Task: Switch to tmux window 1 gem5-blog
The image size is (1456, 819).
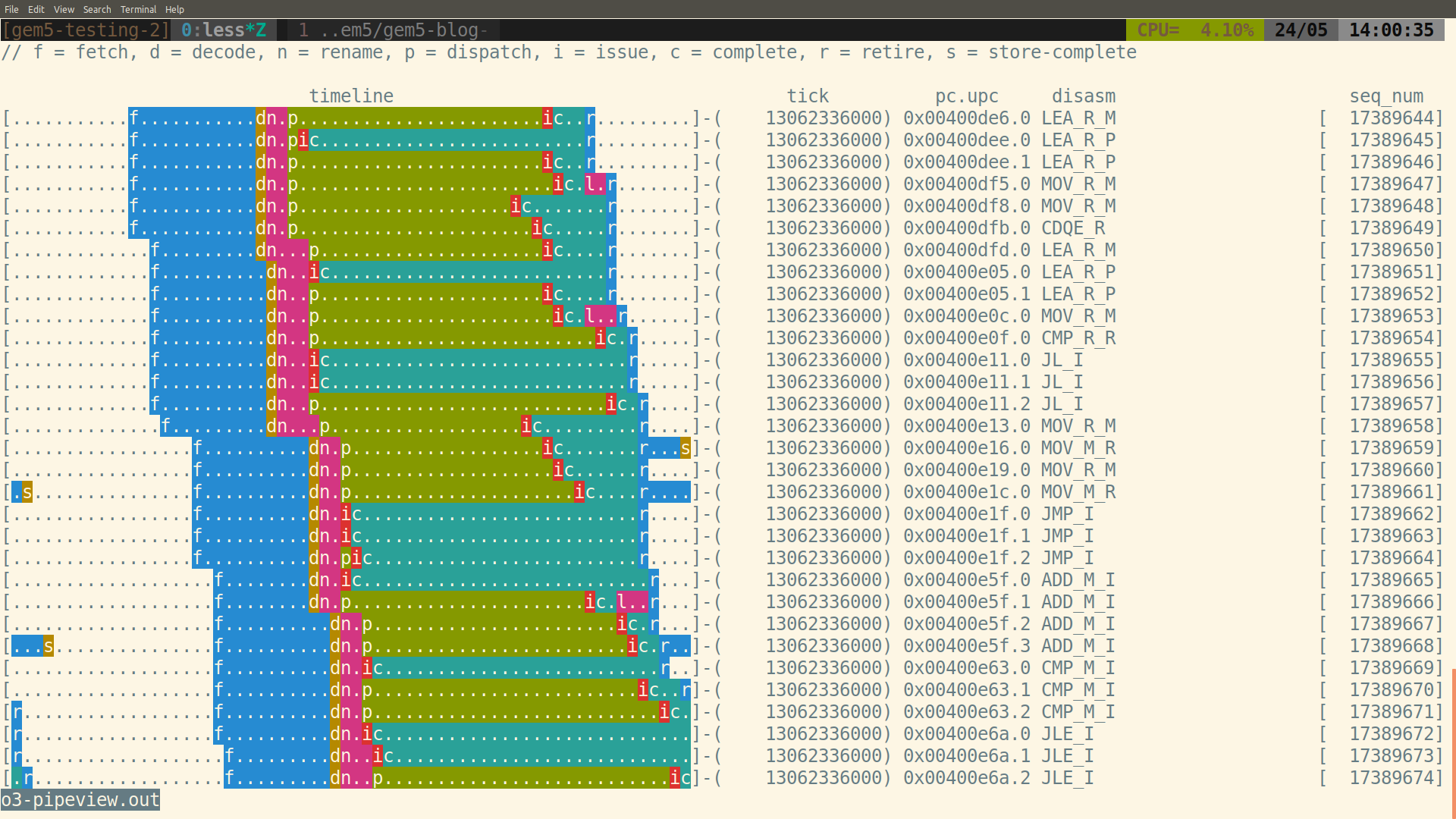Action: coord(393,30)
